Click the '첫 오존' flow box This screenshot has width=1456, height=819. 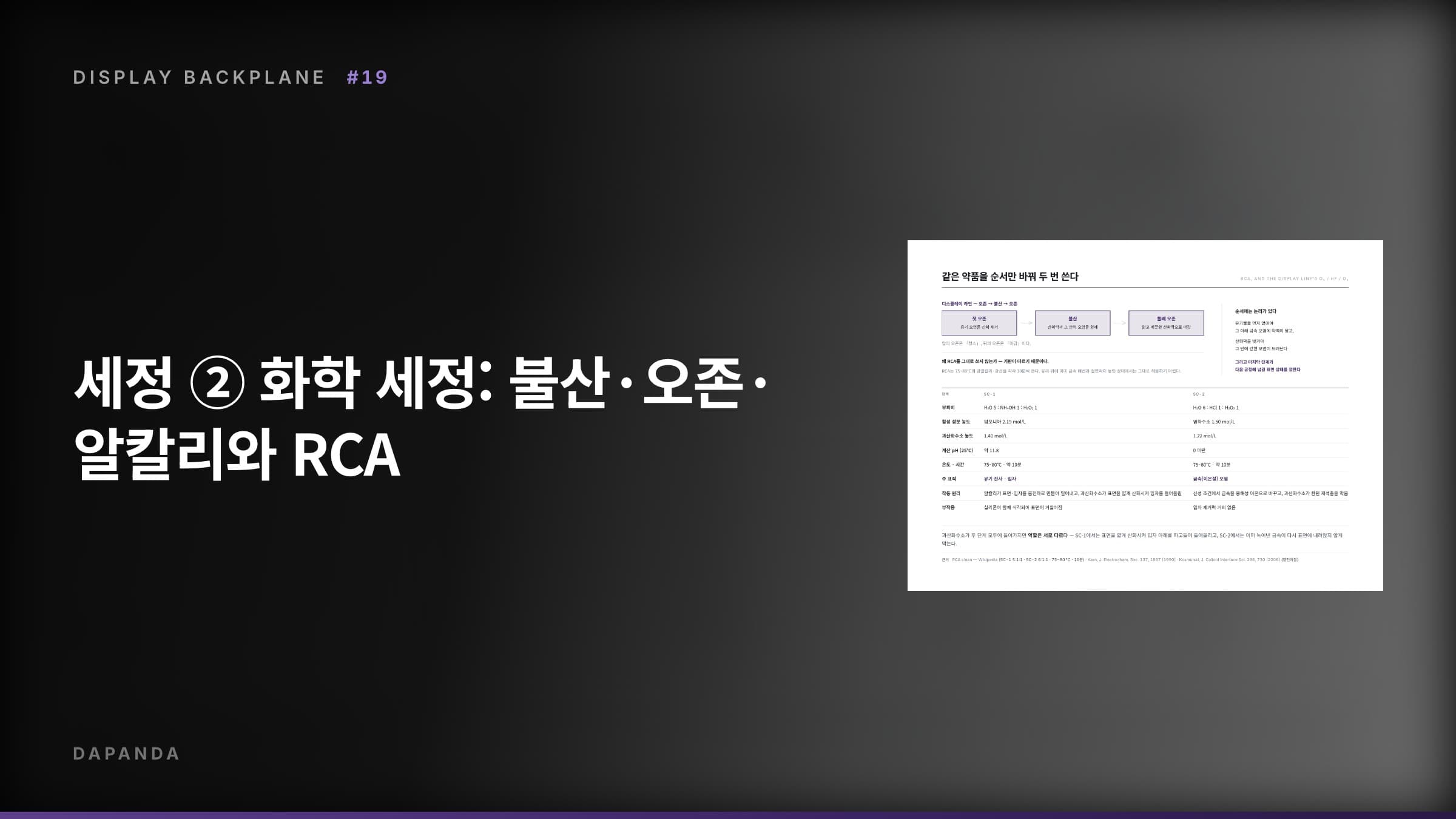coord(979,323)
